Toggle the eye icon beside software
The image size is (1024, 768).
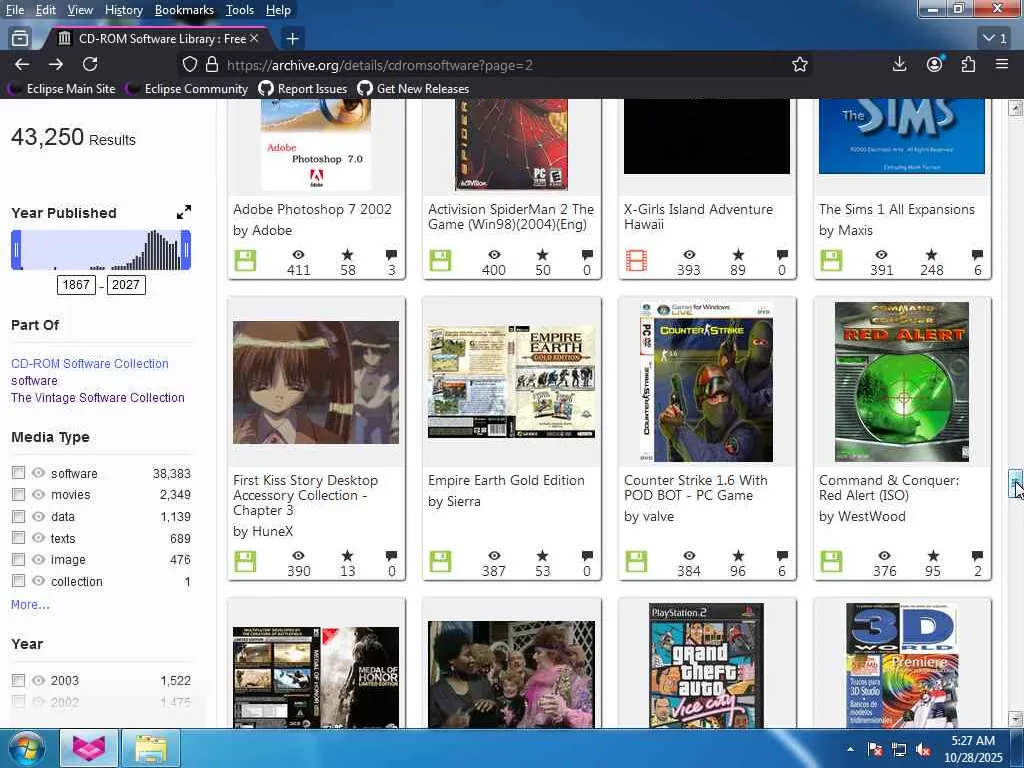click(39, 473)
